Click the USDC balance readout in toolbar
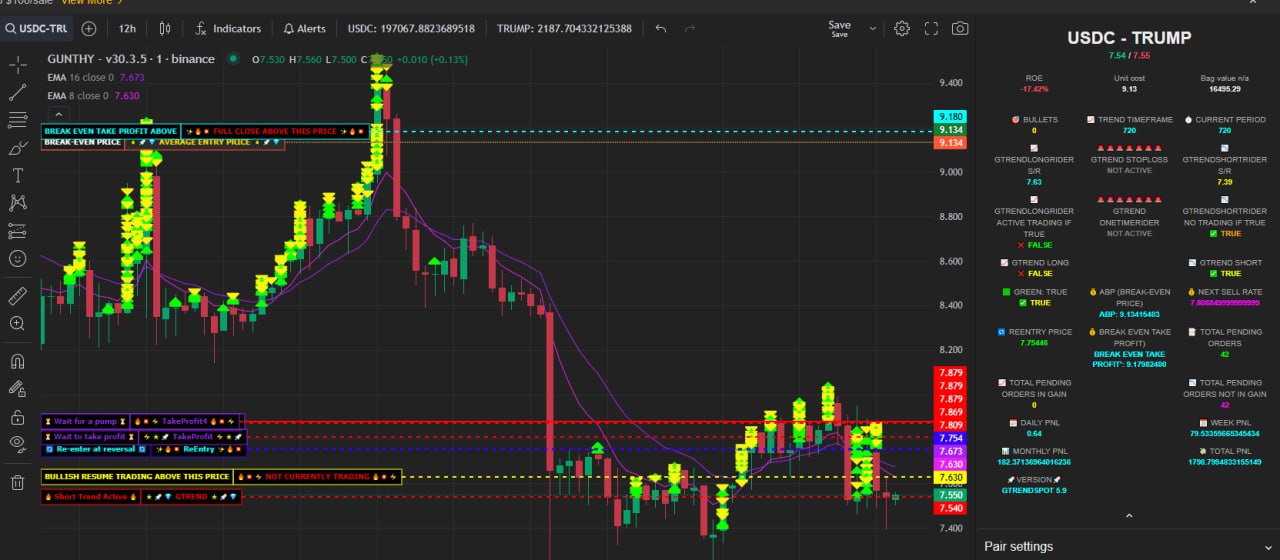Viewport: 1280px width, 560px height. pyautogui.click(x=411, y=29)
